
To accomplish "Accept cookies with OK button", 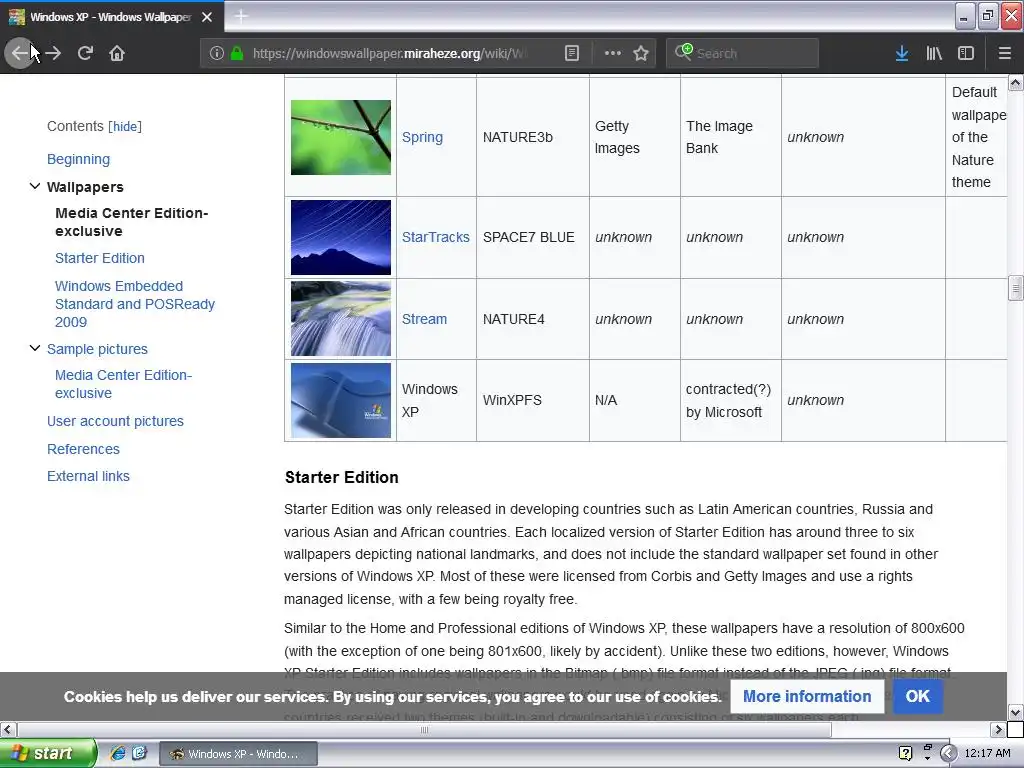I will click(918, 696).
